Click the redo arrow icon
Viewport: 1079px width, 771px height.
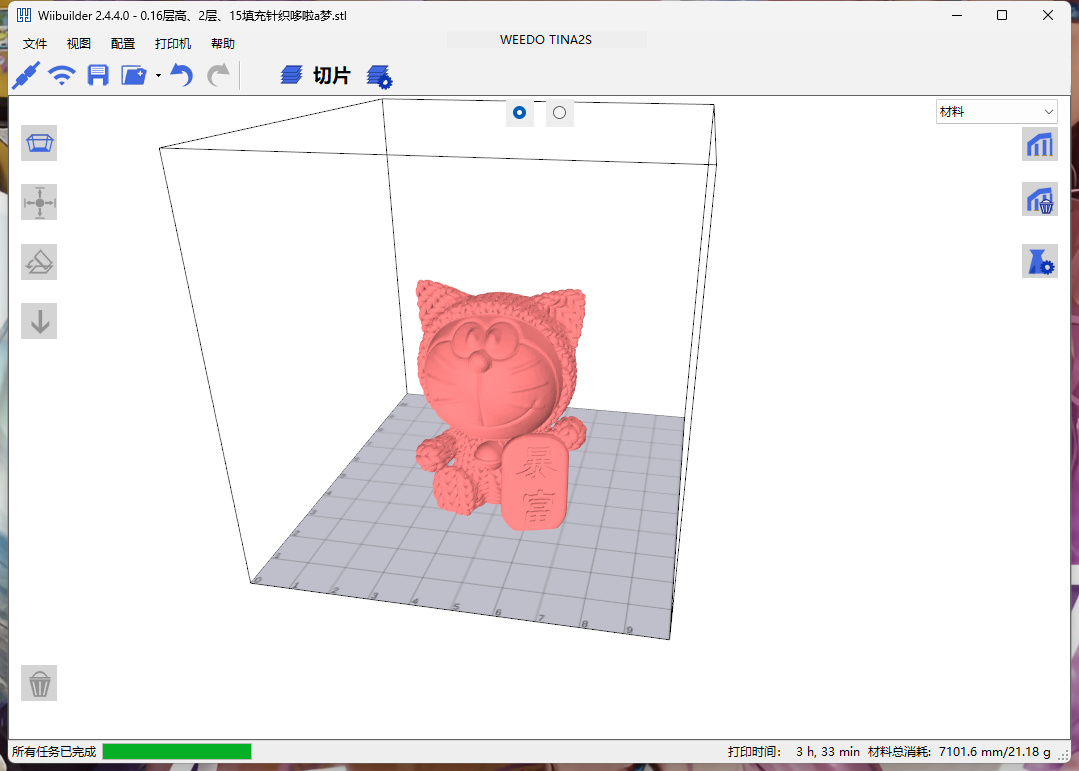coord(218,75)
